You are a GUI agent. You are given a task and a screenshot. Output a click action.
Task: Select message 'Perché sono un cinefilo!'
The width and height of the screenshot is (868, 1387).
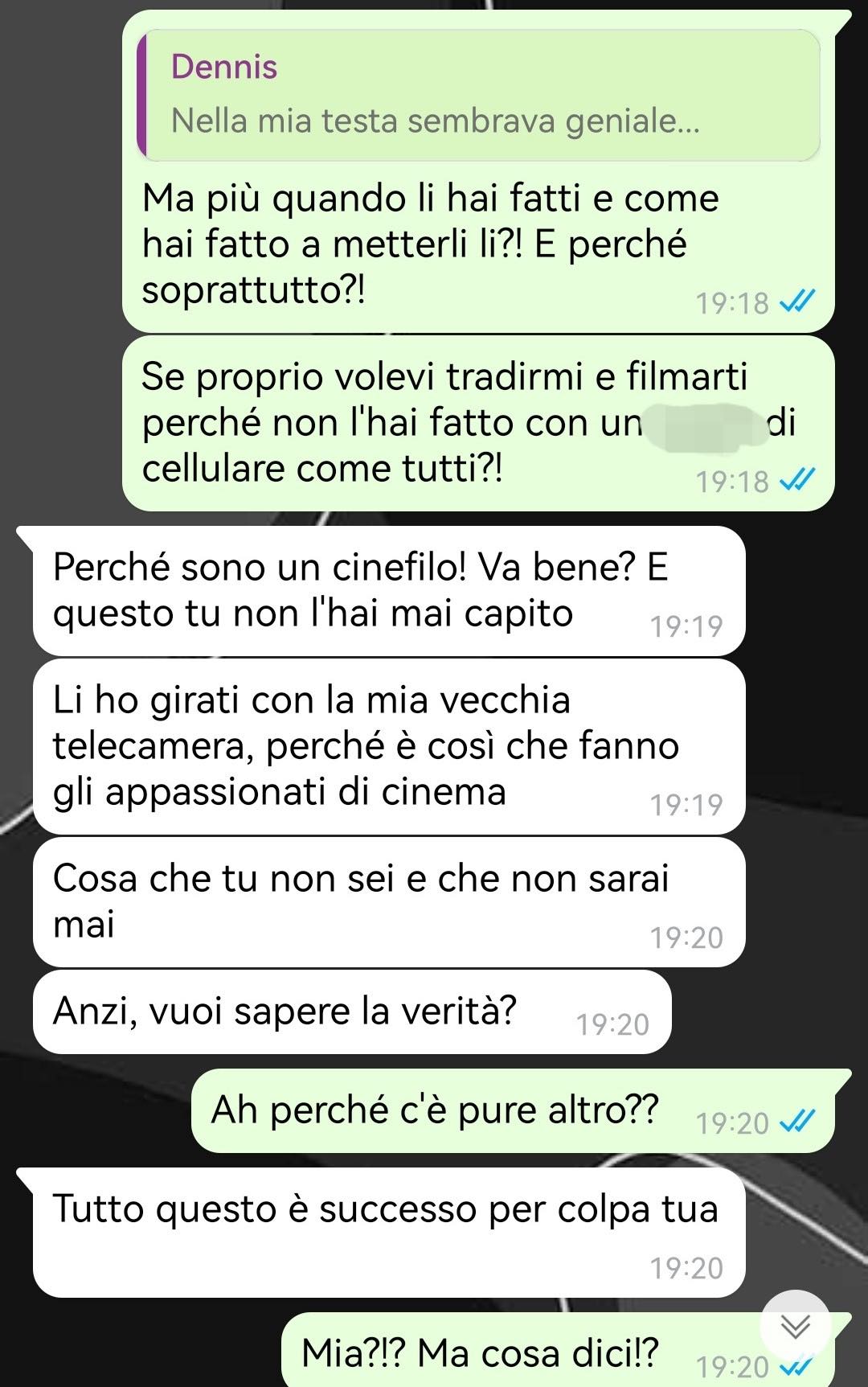[x=388, y=591]
